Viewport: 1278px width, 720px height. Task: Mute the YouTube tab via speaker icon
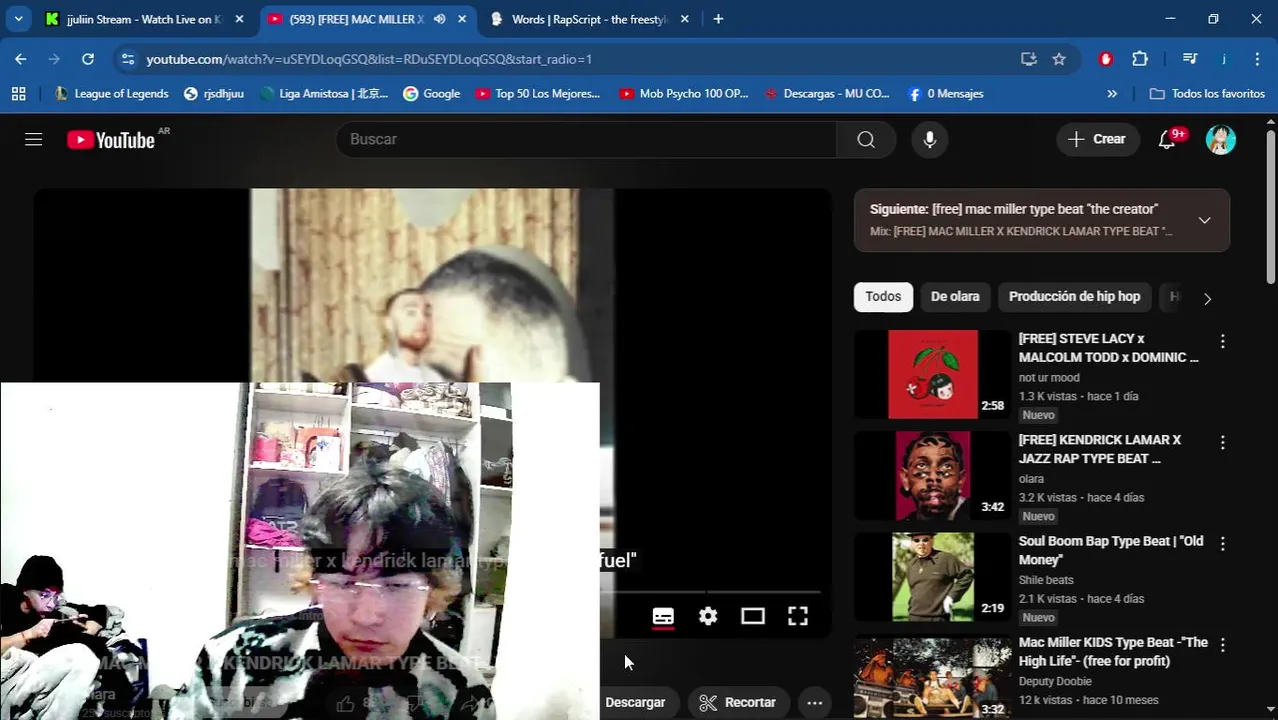click(439, 19)
